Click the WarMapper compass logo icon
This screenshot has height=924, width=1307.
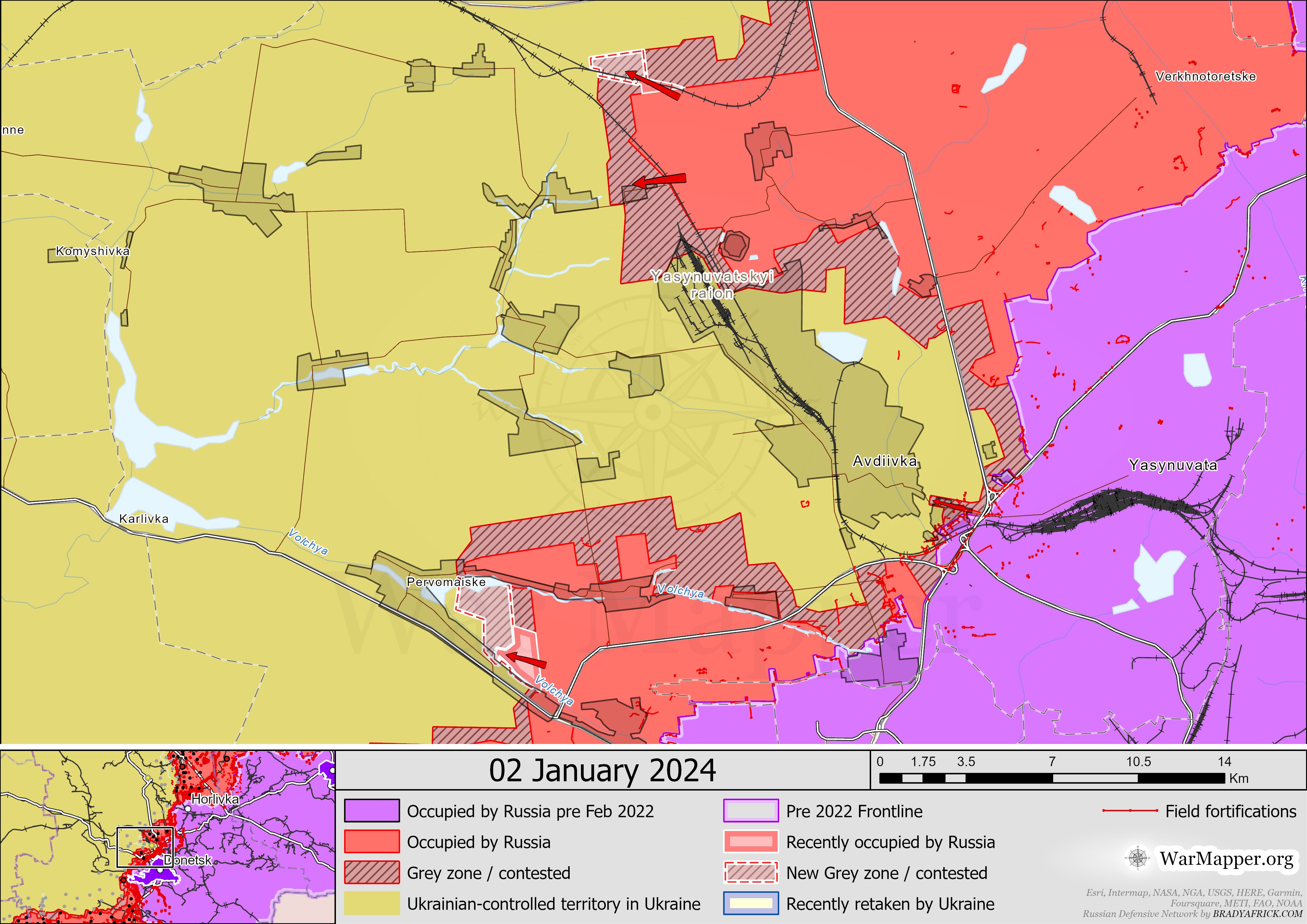(1137, 858)
